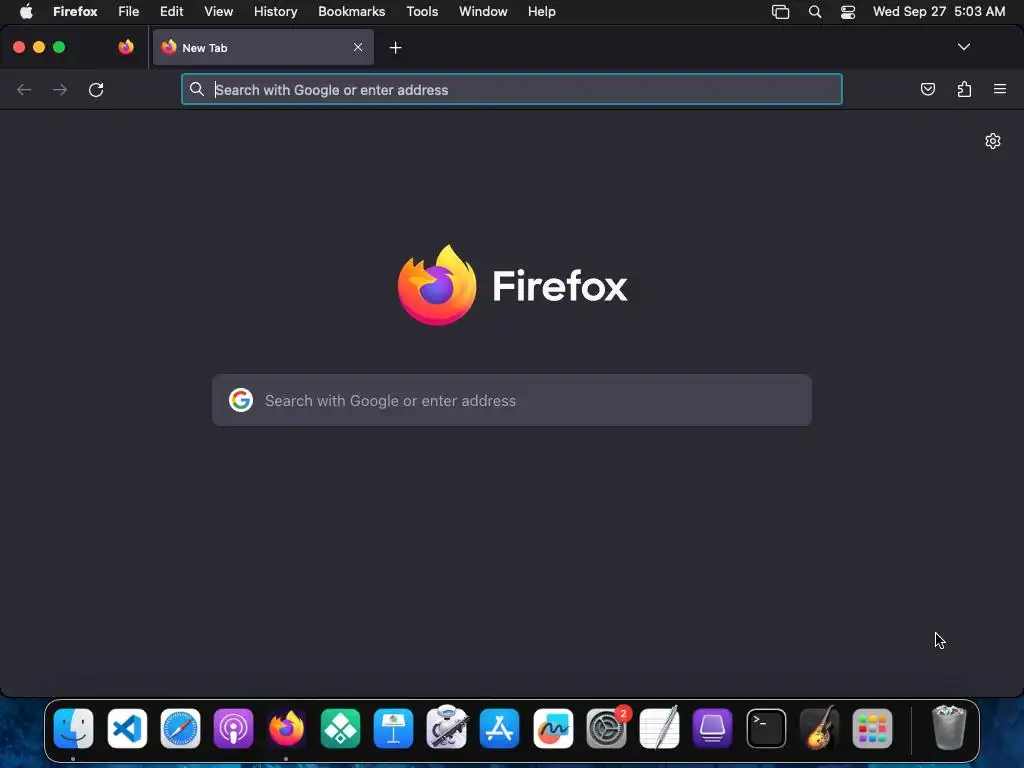Open Automator from the Dock
Image resolution: width=1024 pixels, height=768 pixels.
point(447,727)
